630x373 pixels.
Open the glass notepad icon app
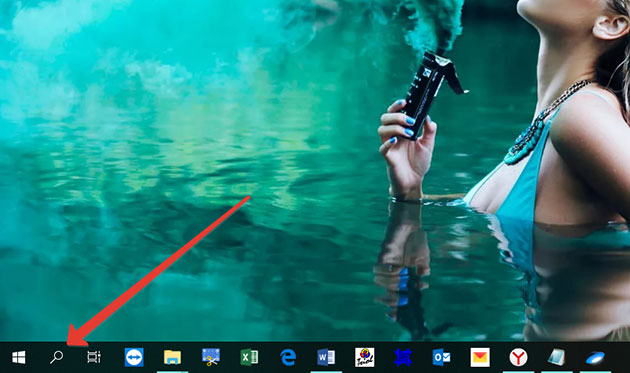coord(556,357)
